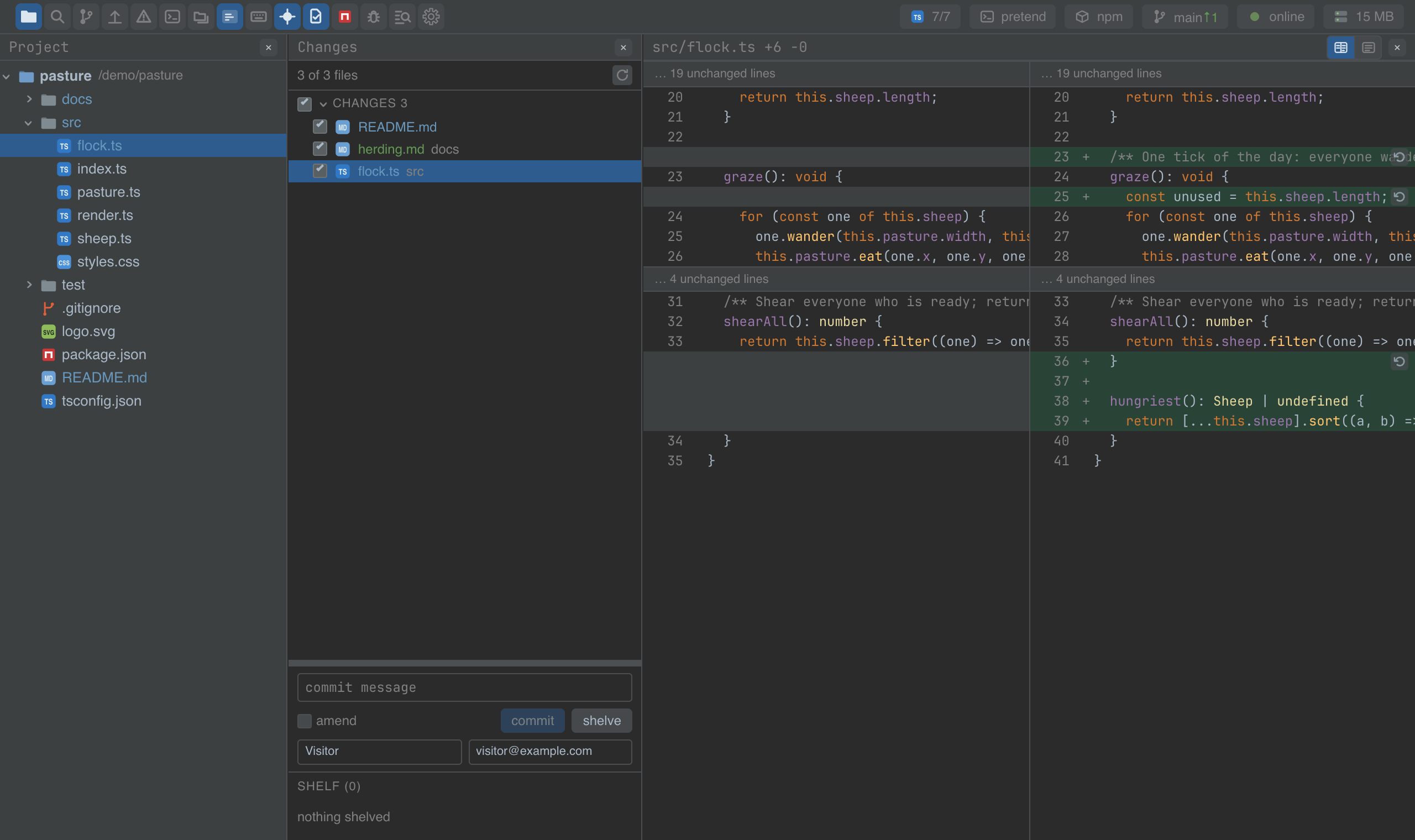
Task: Enable the amend checkbox
Action: pyautogui.click(x=305, y=721)
